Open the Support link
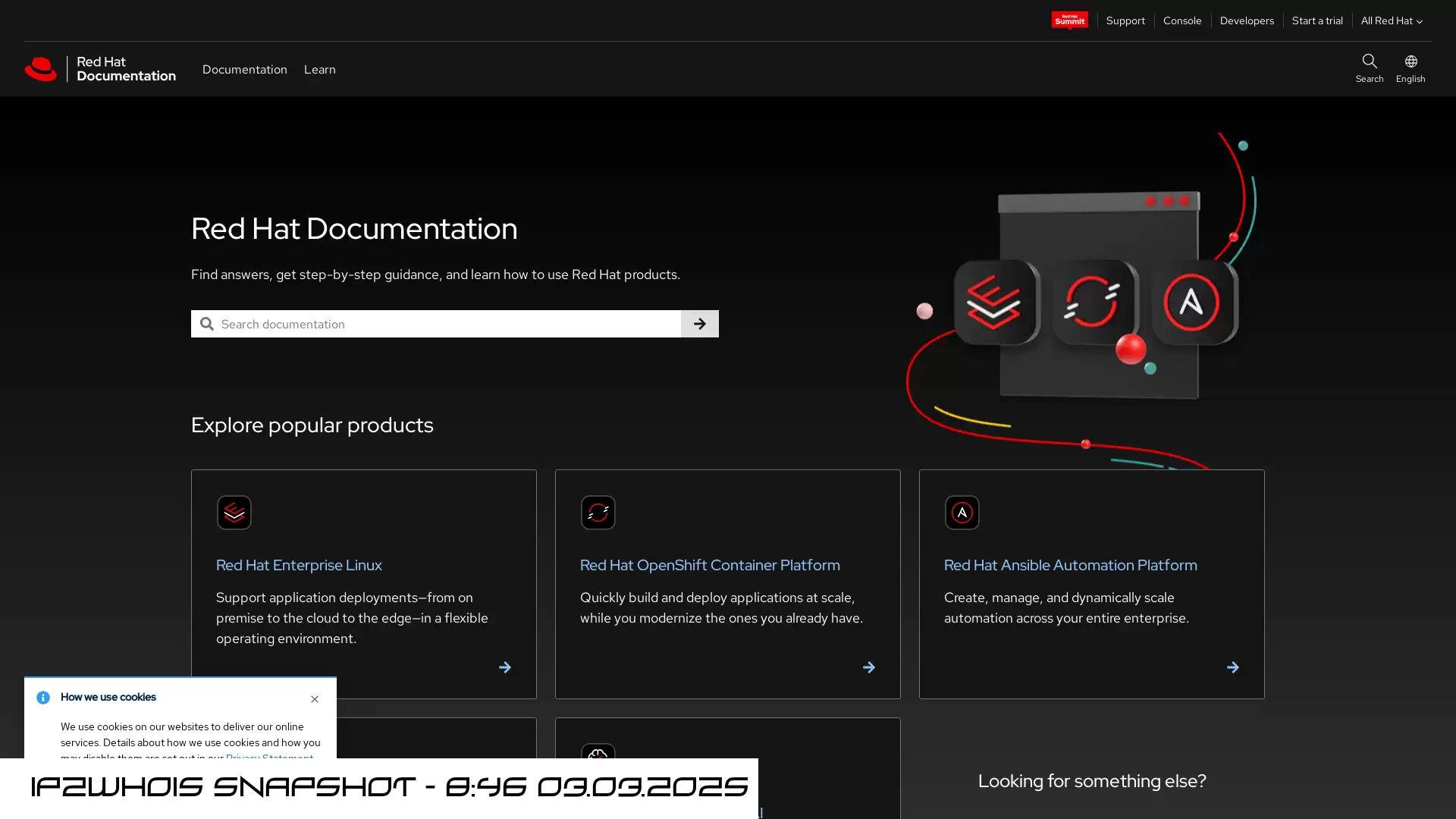The image size is (1456, 819). tap(1125, 20)
